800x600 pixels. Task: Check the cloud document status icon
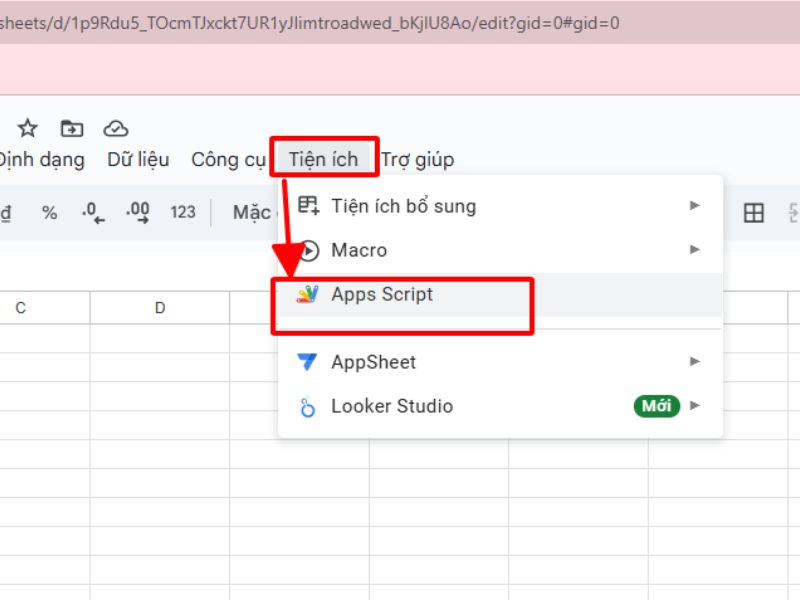pos(117,128)
